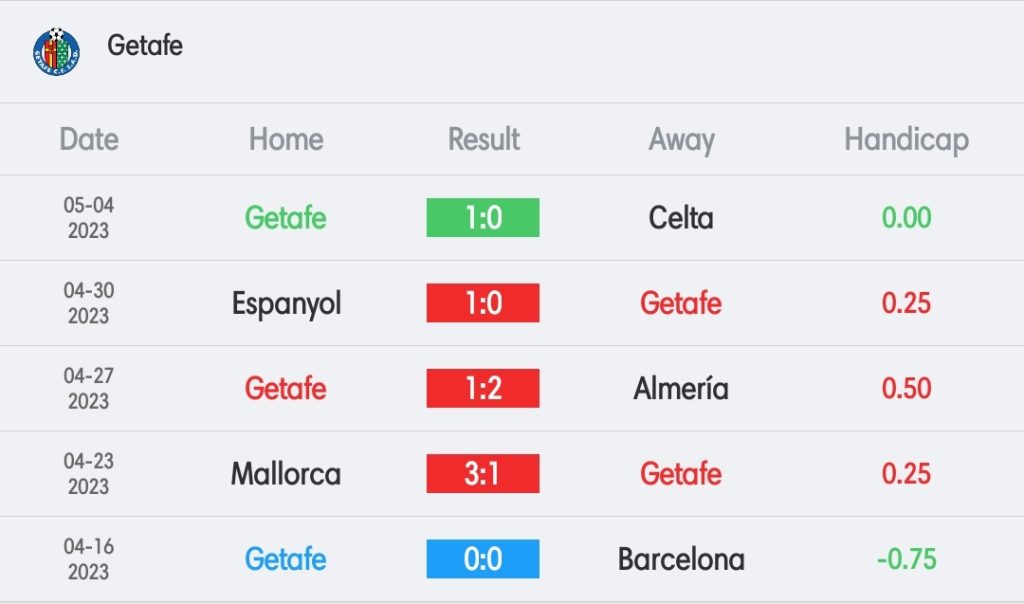Image resolution: width=1024 pixels, height=604 pixels.
Task: Click the green 0.00 handicap value
Action: (906, 217)
